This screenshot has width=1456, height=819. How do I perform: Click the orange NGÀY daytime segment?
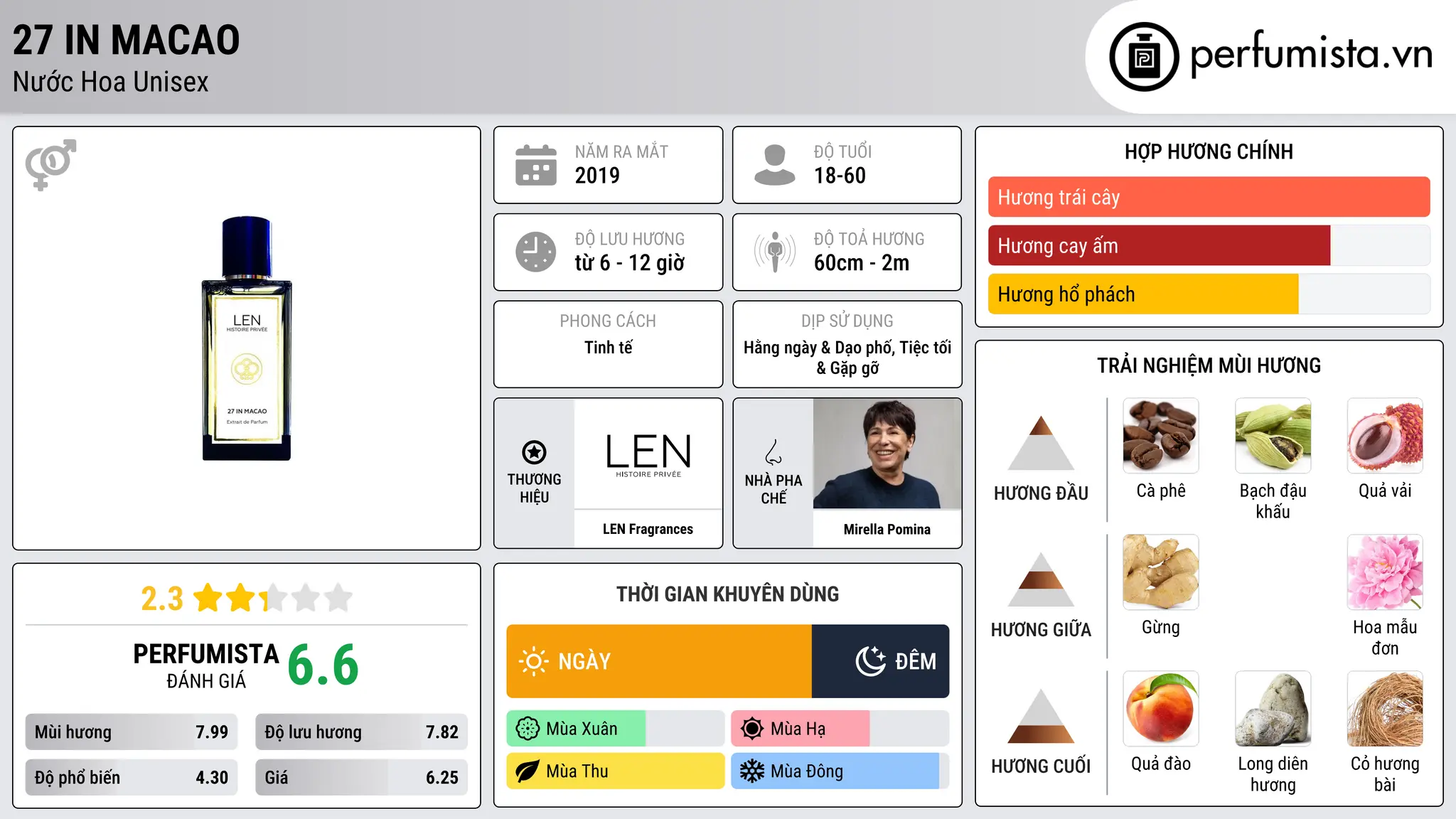point(659,661)
